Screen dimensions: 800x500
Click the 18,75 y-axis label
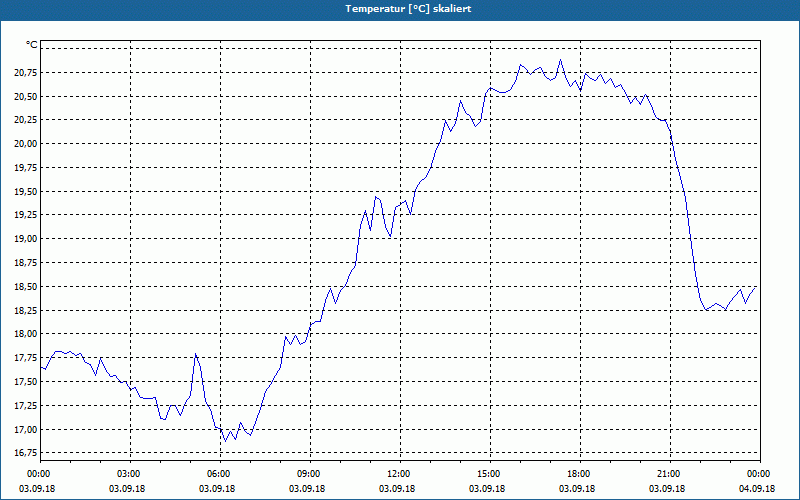click(x=25, y=263)
